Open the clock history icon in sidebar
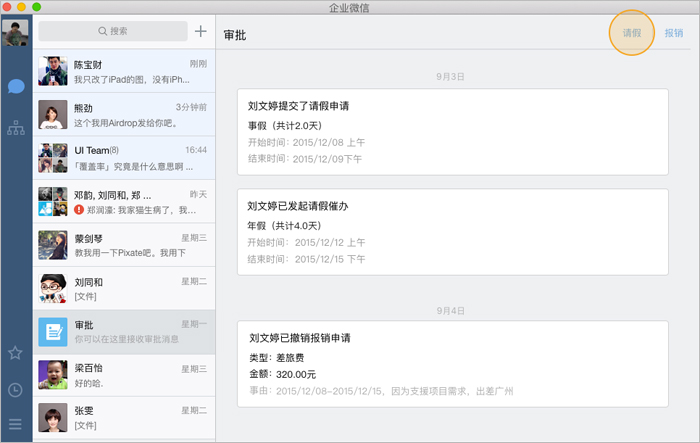This screenshot has height=443, width=700. 16,389
